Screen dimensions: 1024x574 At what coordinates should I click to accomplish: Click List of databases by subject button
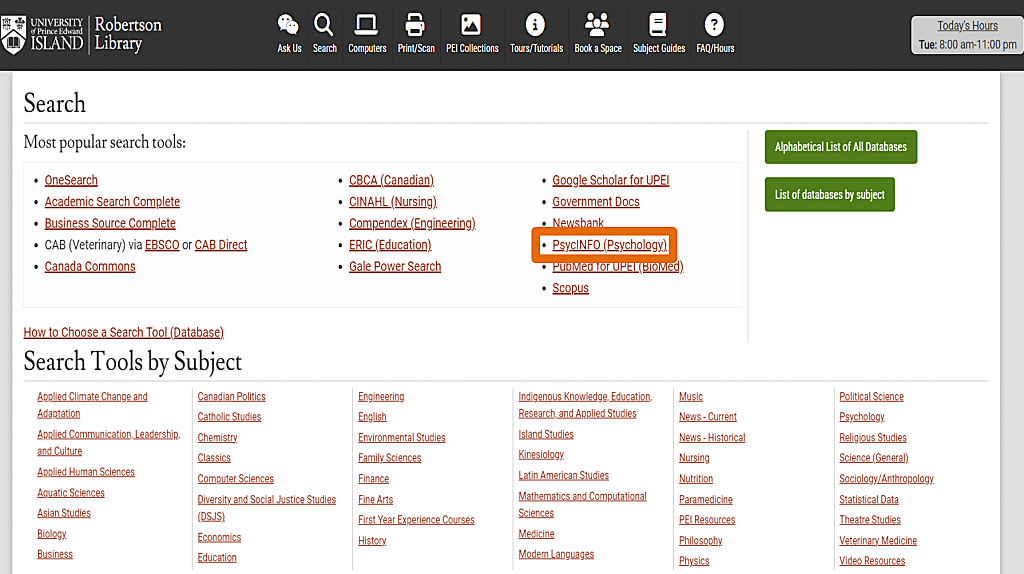click(829, 195)
